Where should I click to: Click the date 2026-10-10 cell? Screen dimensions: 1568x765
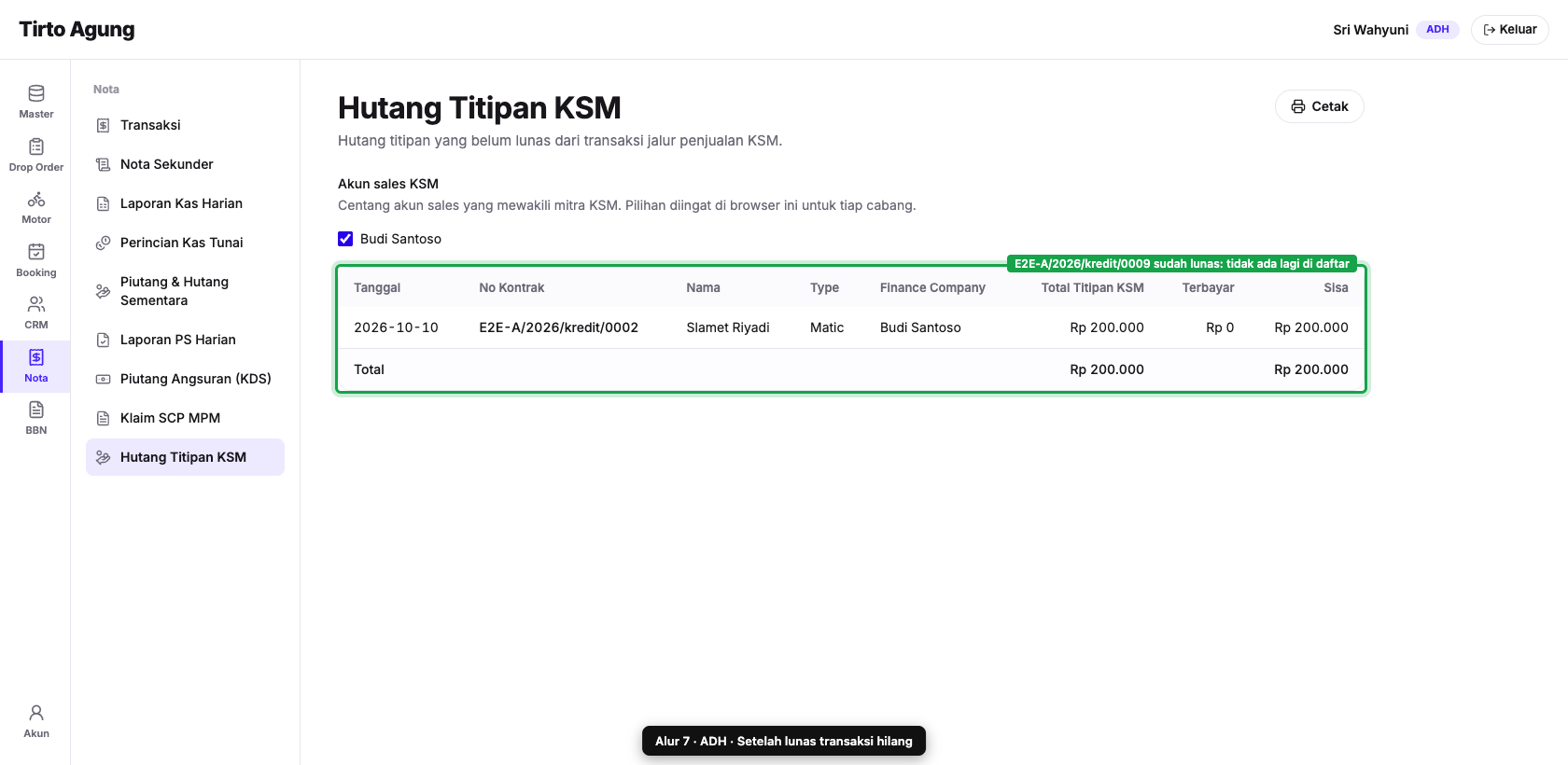coord(396,327)
